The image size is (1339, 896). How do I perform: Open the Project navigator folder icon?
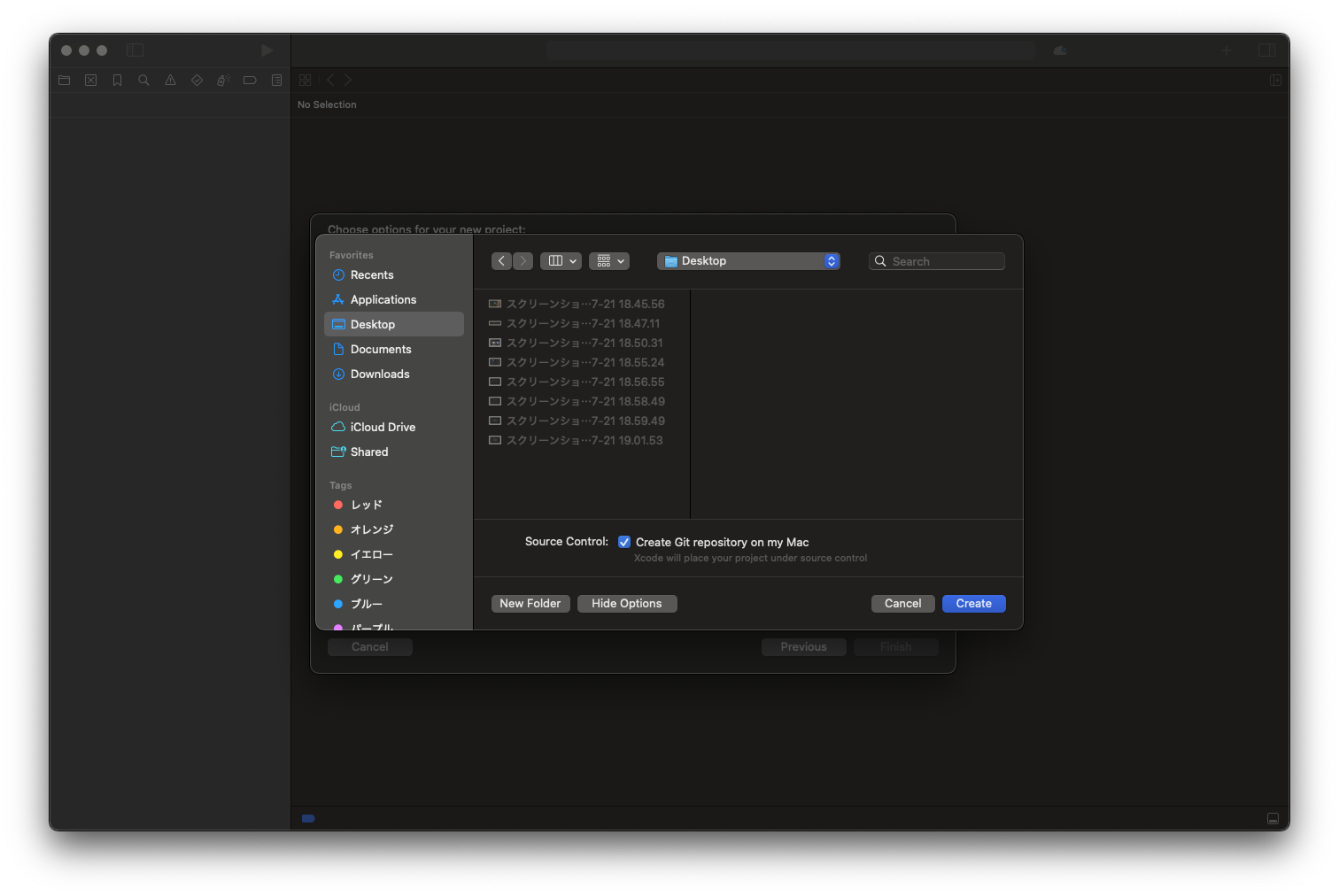click(x=64, y=80)
